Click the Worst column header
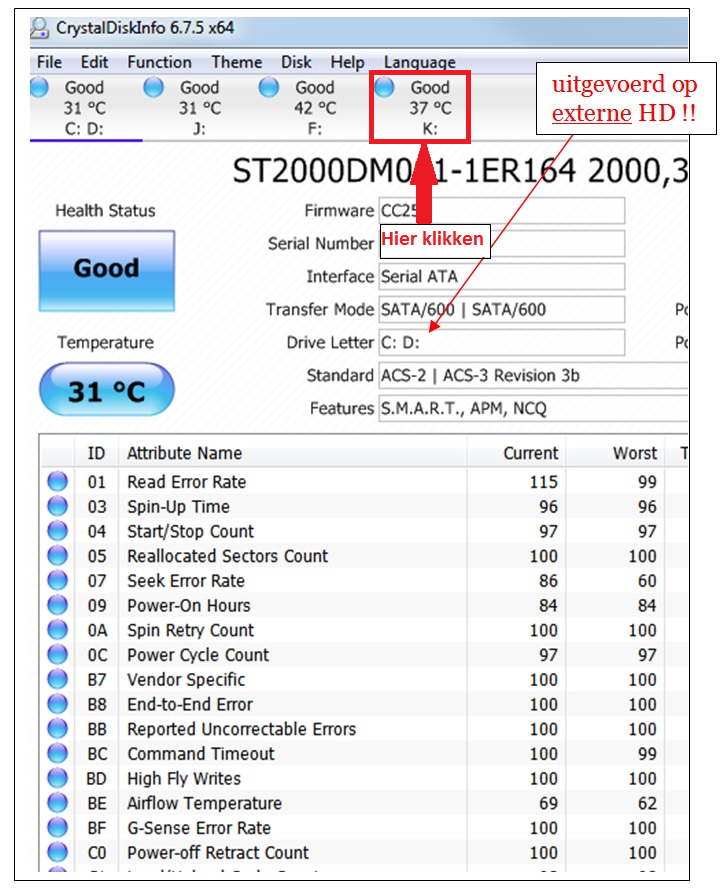Viewport: 727px width, 895px height. pyautogui.click(x=615, y=453)
